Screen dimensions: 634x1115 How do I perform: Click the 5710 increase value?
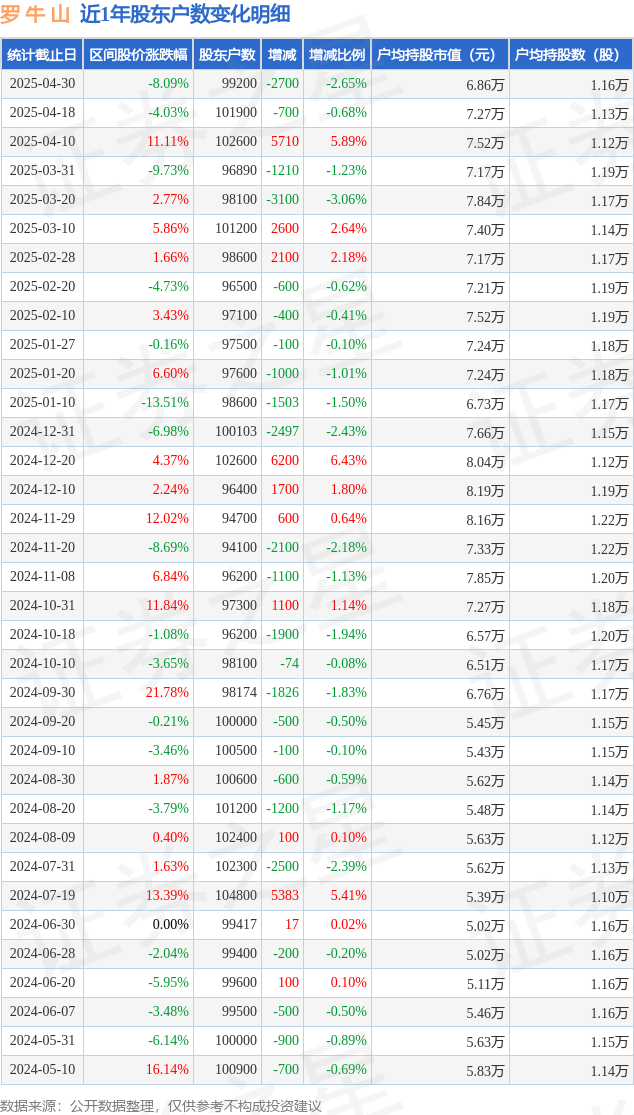284,142
